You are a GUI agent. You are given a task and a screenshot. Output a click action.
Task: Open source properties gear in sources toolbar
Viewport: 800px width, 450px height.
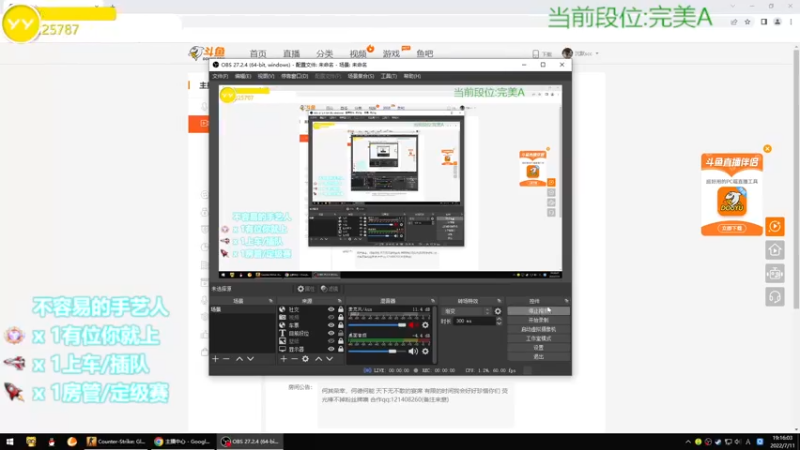(x=305, y=359)
